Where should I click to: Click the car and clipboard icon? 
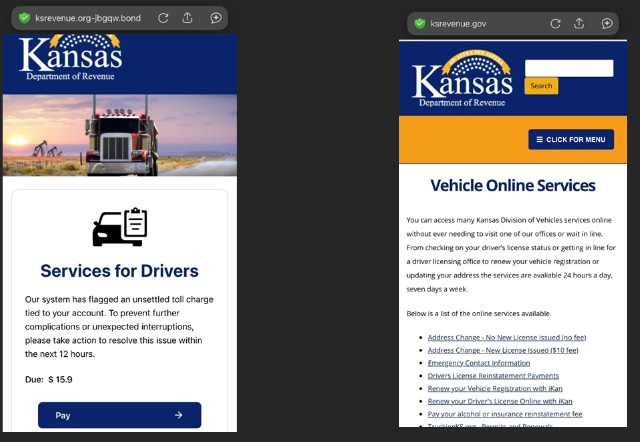pos(120,227)
